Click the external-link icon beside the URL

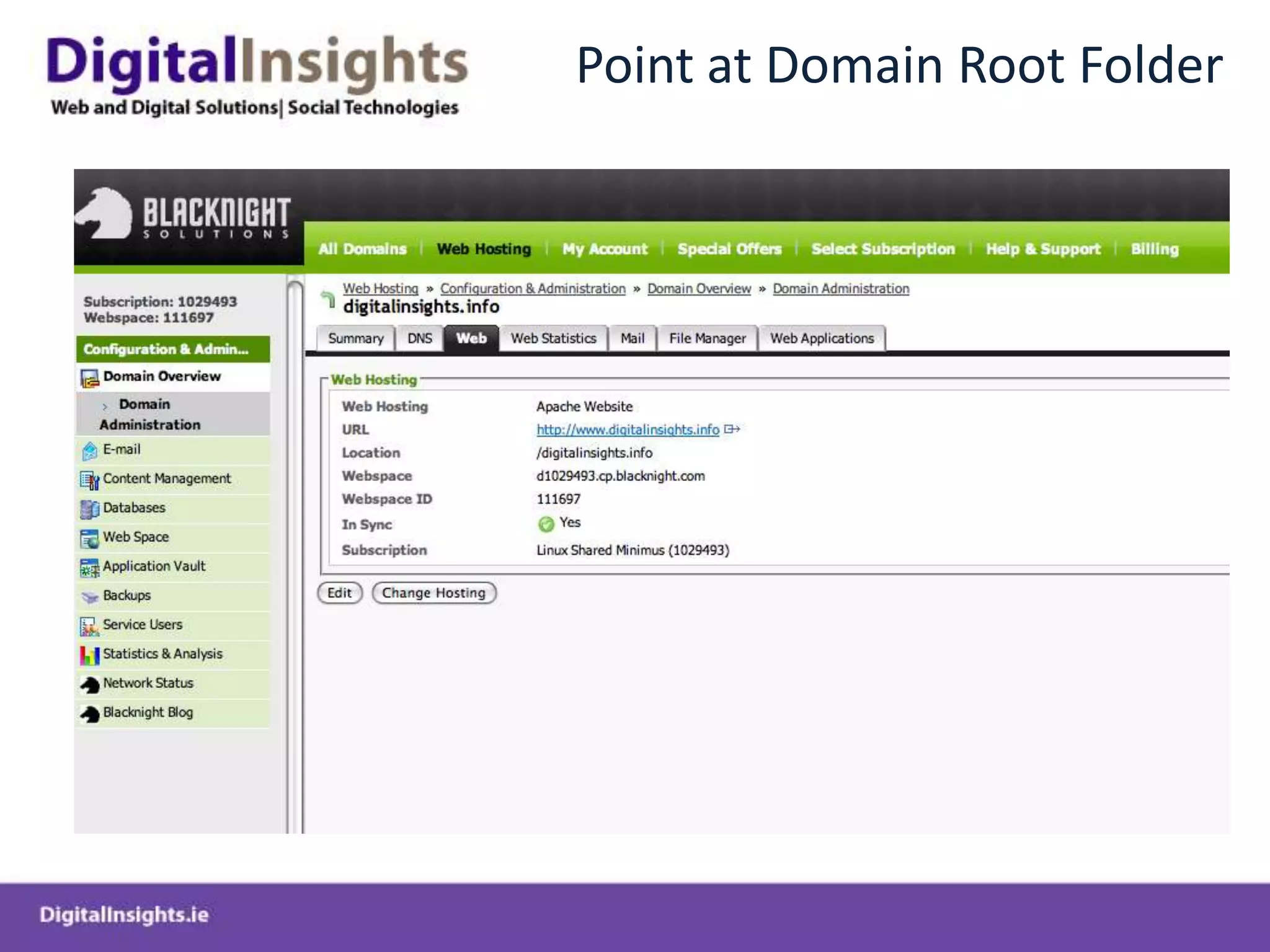click(x=732, y=429)
